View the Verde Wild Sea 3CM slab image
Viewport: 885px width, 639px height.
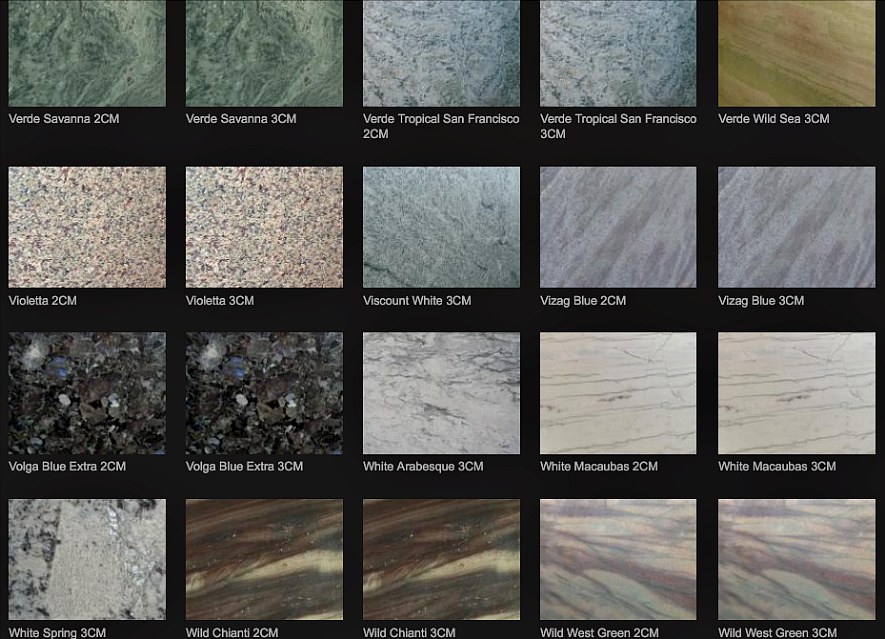click(x=796, y=53)
